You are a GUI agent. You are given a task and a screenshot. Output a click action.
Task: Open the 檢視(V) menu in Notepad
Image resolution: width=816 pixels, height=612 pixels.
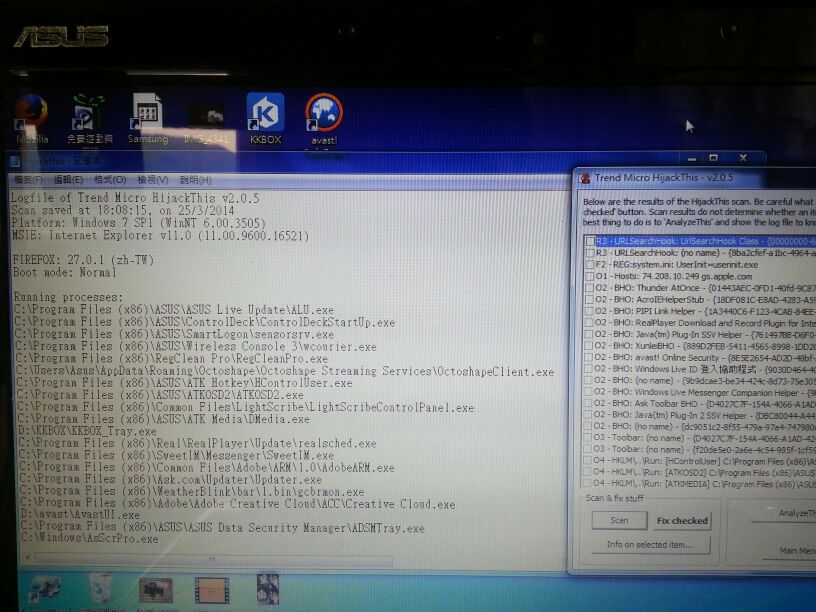pyautogui.click(x=152, y=180)
